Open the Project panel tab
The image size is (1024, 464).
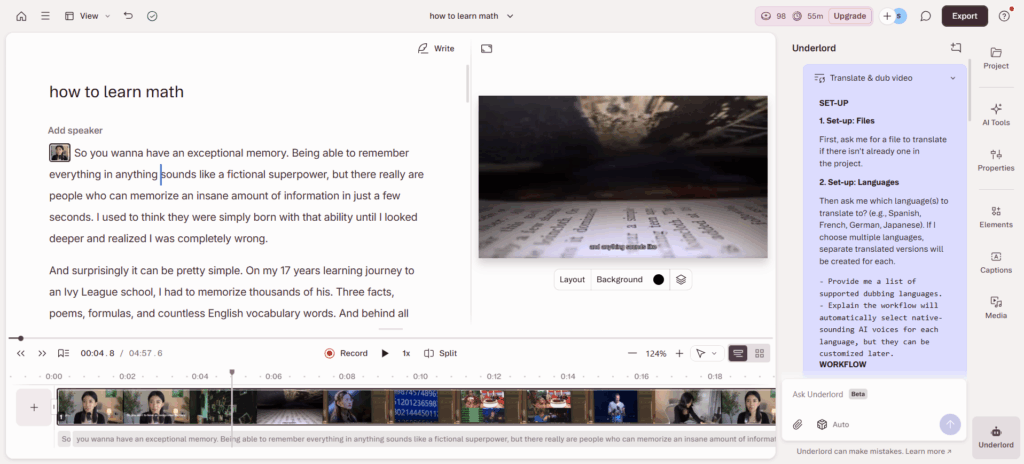point(996,58)
